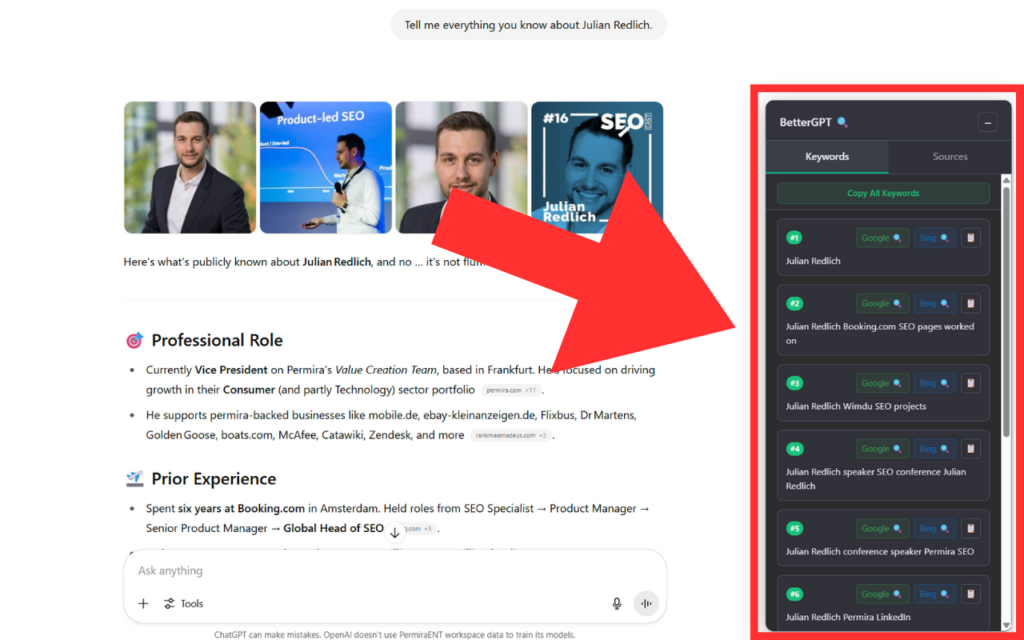
Task: Open the Tools menu in the composer
Action: coord(184,603)
